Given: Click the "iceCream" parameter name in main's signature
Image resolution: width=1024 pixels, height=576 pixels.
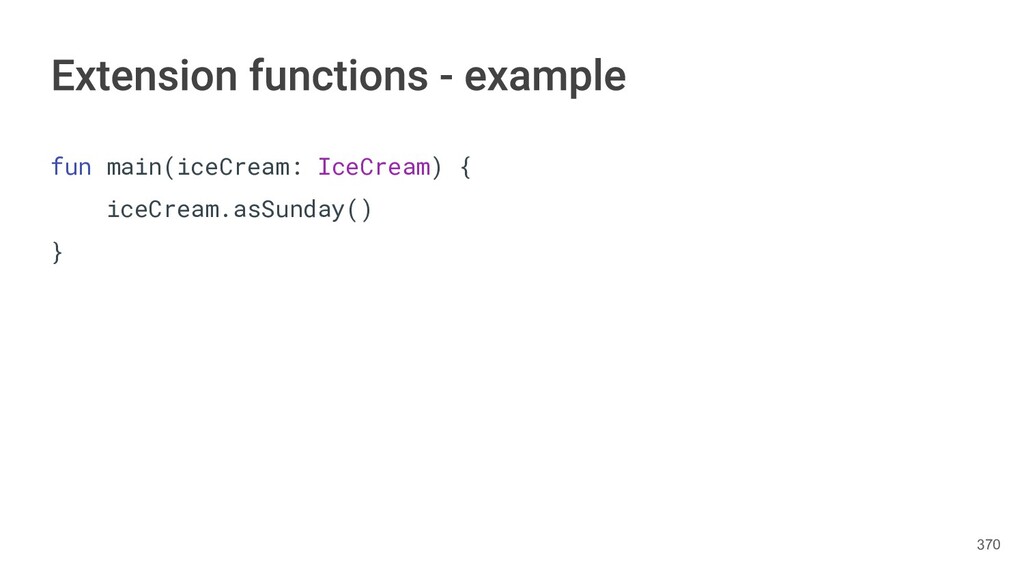Looking at the screenshot, I should click(x=232, y=167).
